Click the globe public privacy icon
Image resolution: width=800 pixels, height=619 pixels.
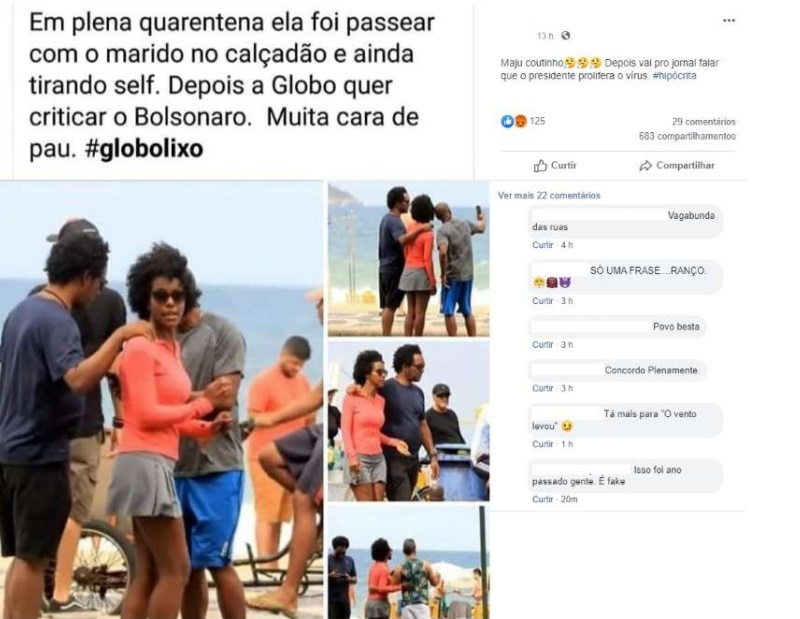pyautogui.click(x=565, y=36)
